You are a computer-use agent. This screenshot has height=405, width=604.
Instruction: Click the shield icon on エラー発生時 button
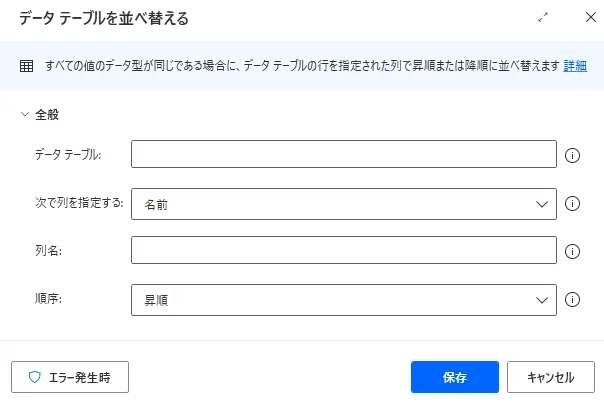click(x=34, y=378)
